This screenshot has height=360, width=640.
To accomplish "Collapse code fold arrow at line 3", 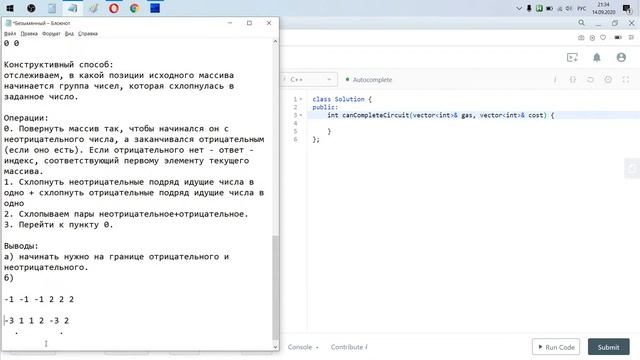I will (x=301, y=115).
